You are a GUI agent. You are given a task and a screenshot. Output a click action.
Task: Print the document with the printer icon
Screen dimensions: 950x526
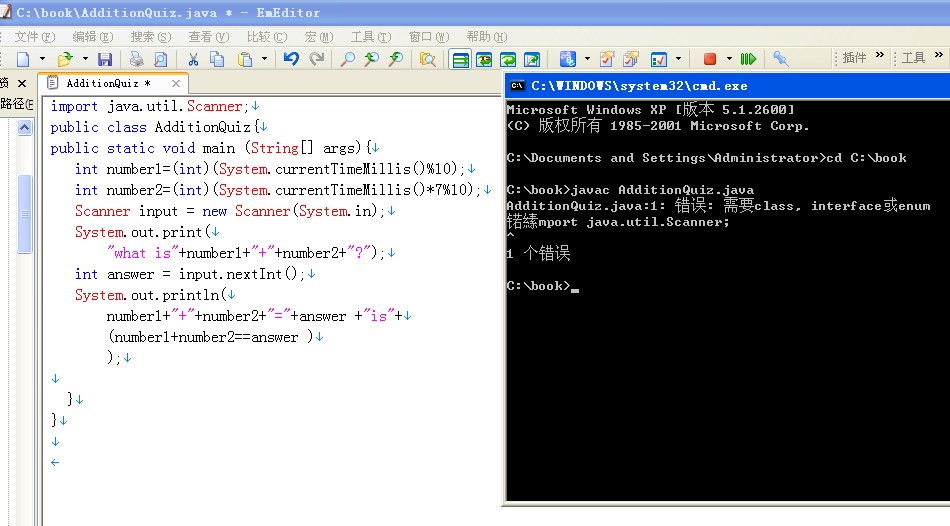click(136, 59)
